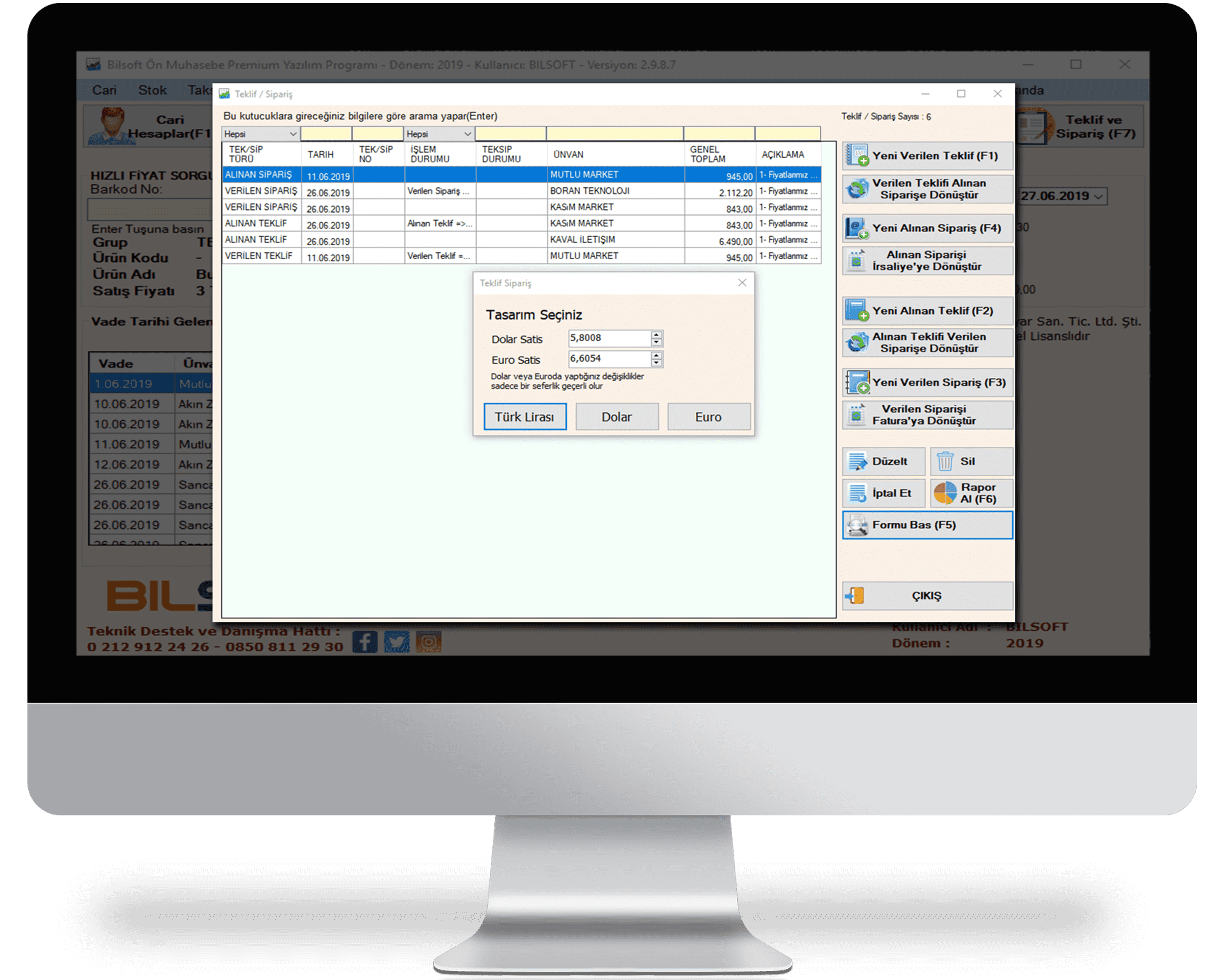Open the Instagram icon link
This screenshot has height=980, width=1225.
click(x=428, y=642)
